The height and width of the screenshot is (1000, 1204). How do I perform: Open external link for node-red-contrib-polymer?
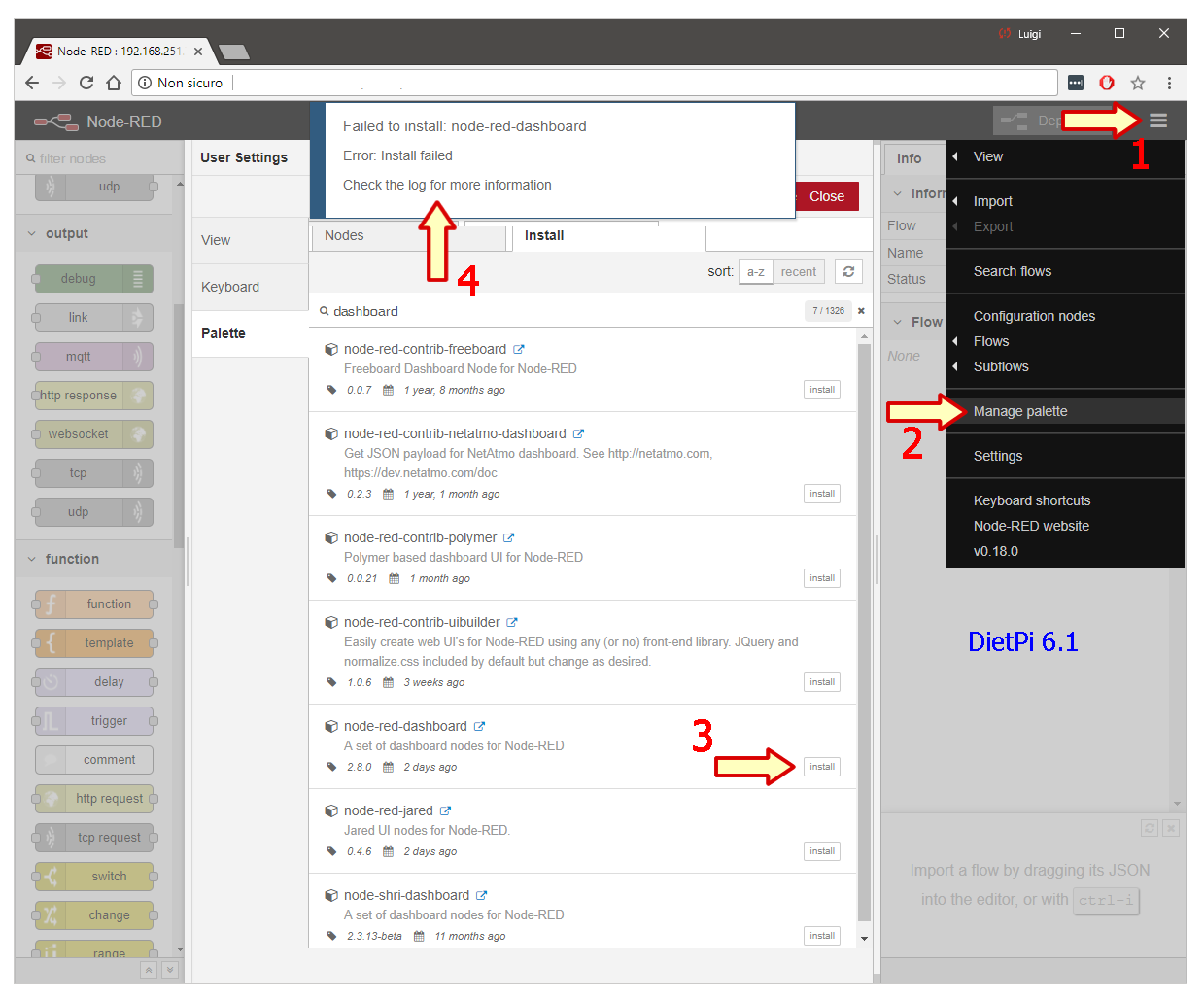point(508,537)
